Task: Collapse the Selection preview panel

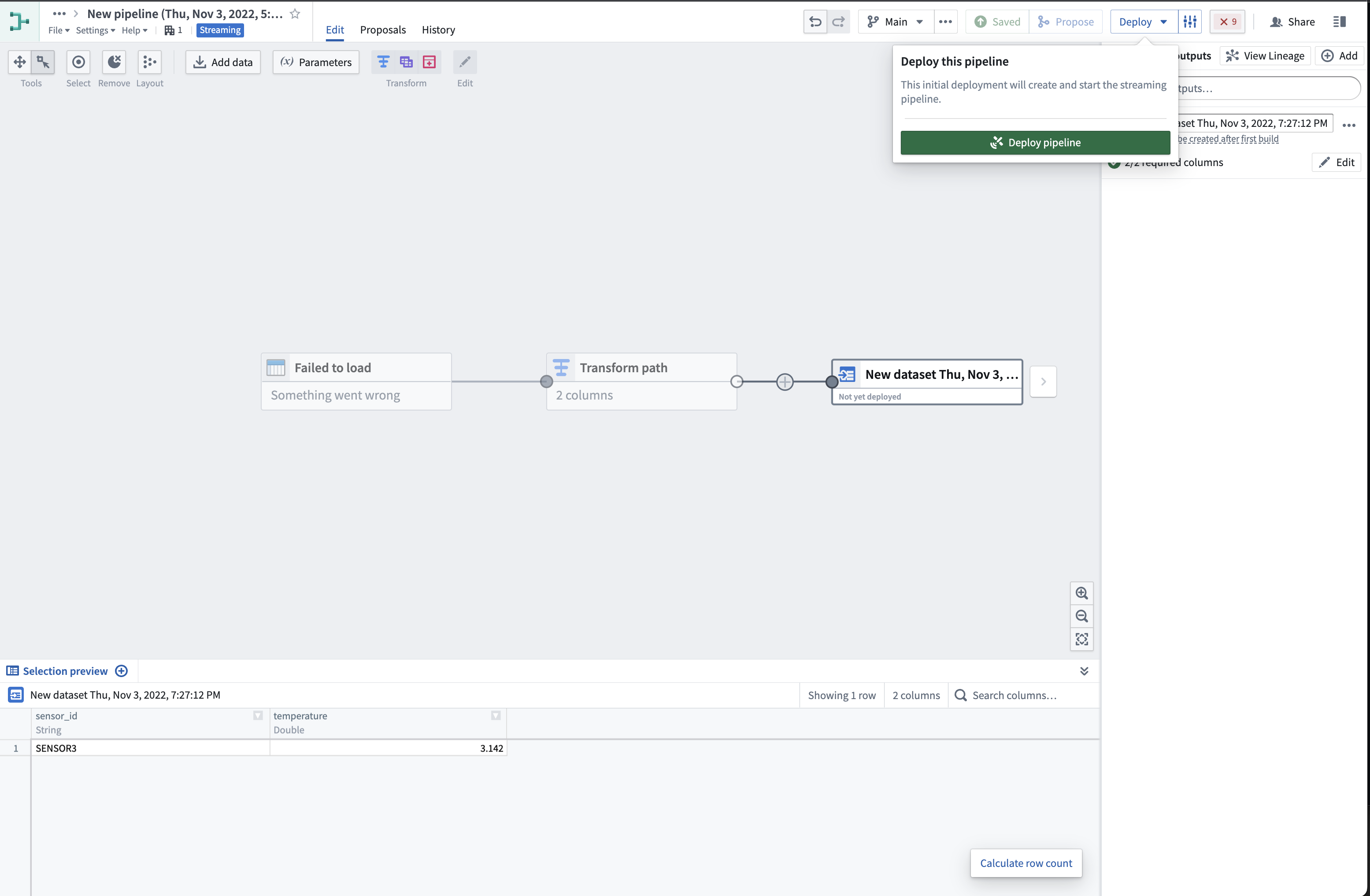Action: [1085, 671]
